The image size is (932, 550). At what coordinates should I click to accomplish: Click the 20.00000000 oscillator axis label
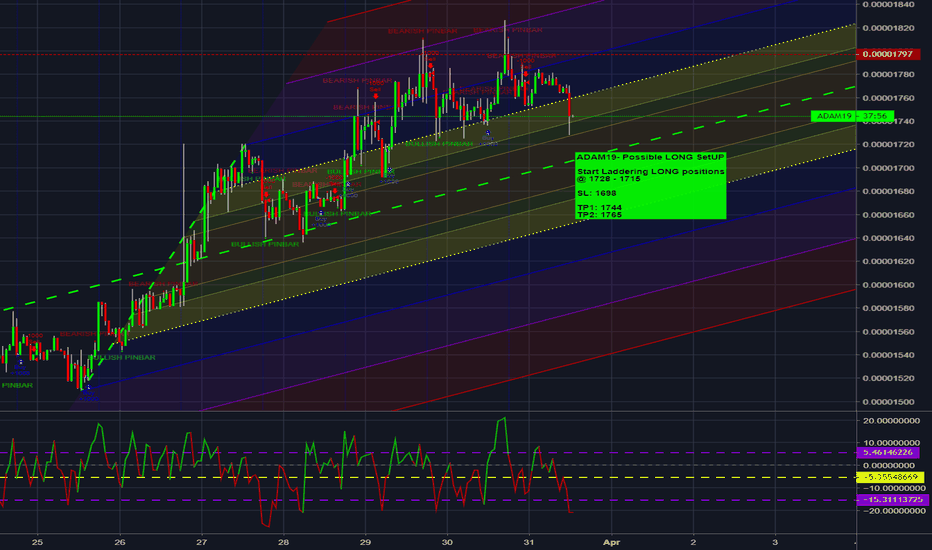891,420
